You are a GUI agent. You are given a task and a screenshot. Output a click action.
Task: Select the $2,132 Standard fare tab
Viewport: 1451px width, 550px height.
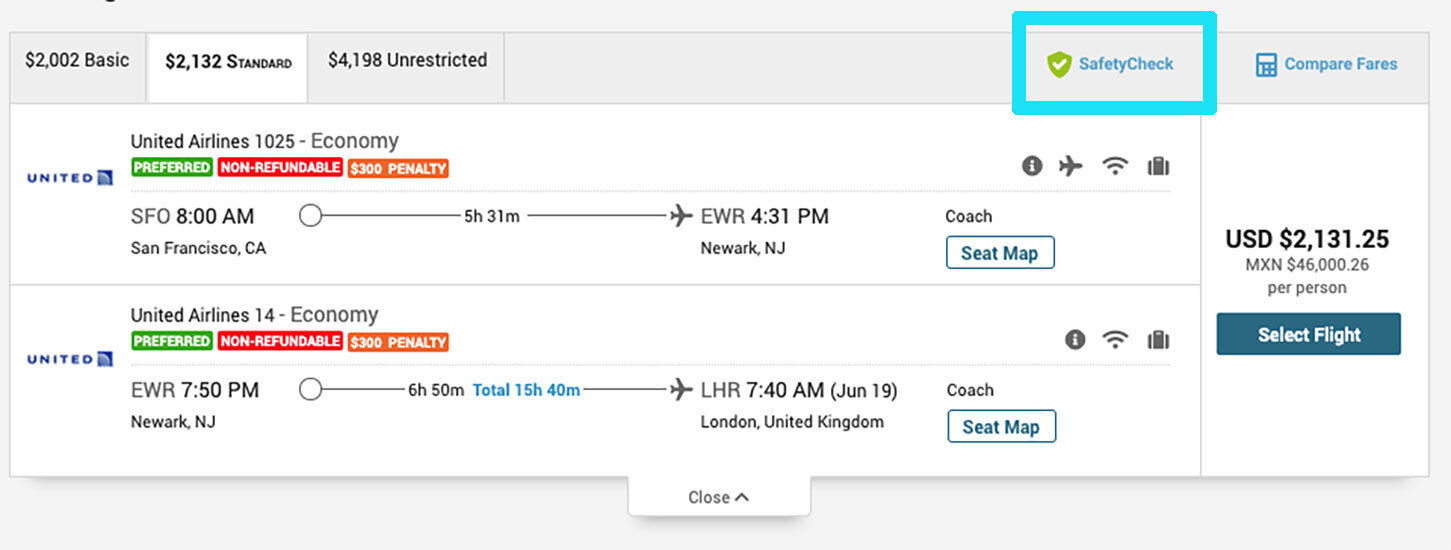click(228, 62)
